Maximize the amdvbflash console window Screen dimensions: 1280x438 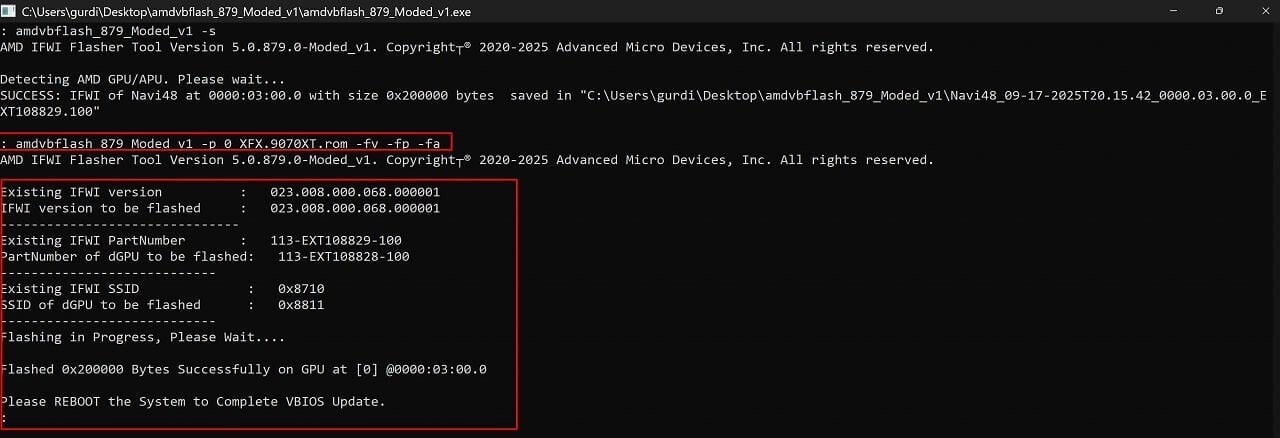1219,11
